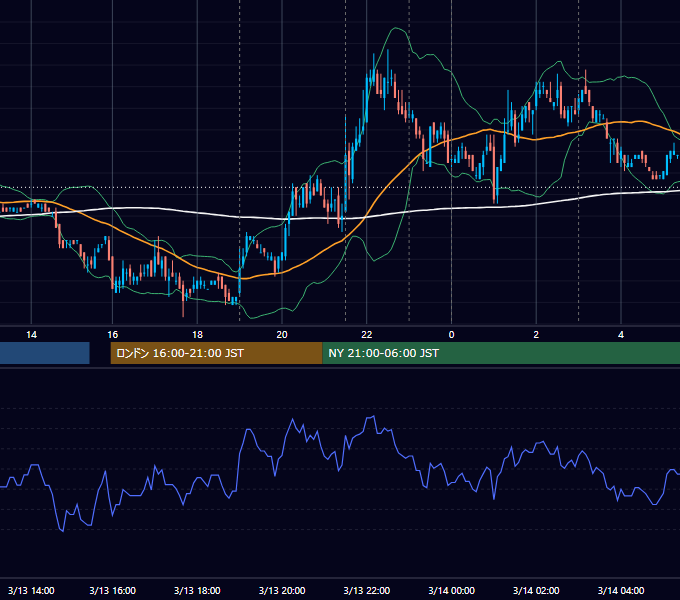Screen dimensions: 680x600
Task: Click the "3/14 00:00" date label
Action: coord(451,590)
